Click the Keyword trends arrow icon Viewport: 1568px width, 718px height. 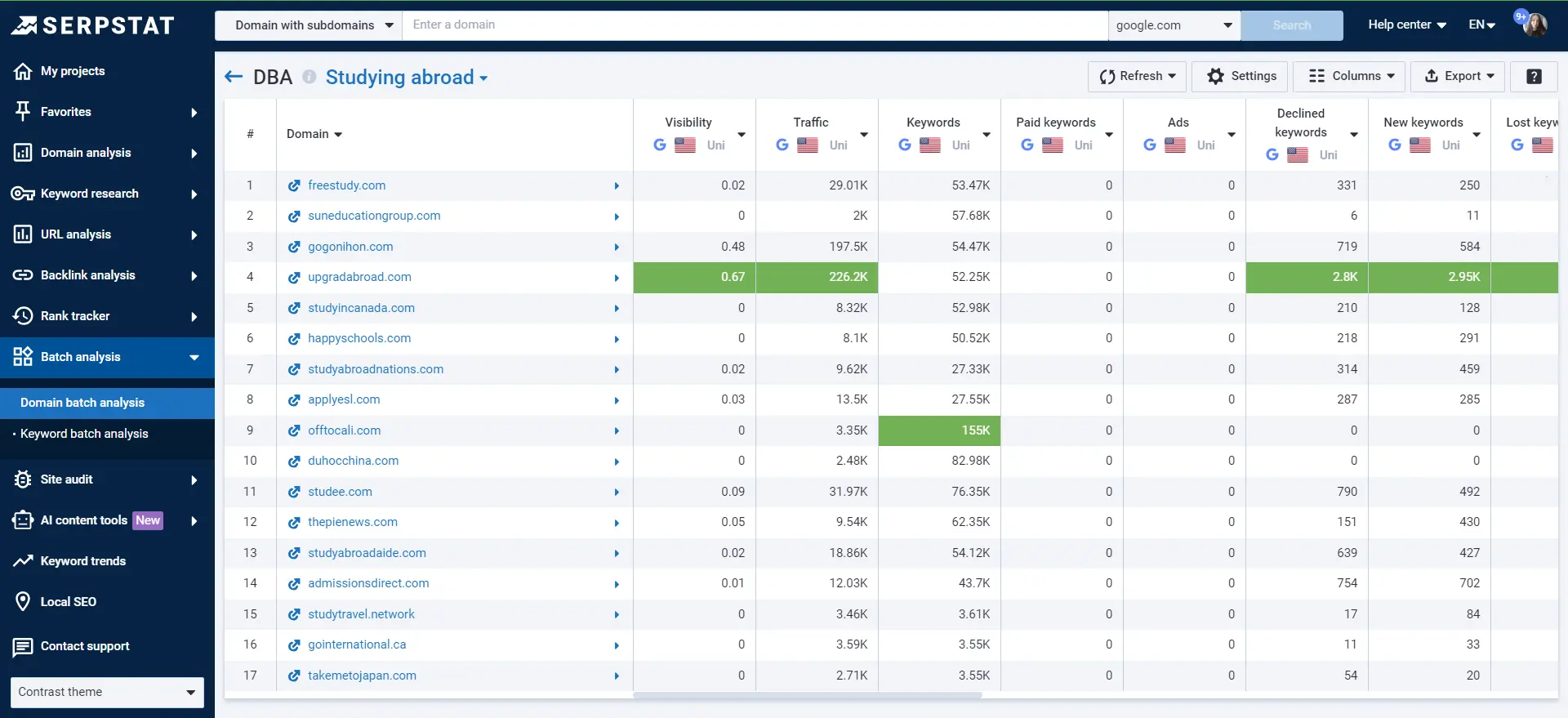point(23,561)
